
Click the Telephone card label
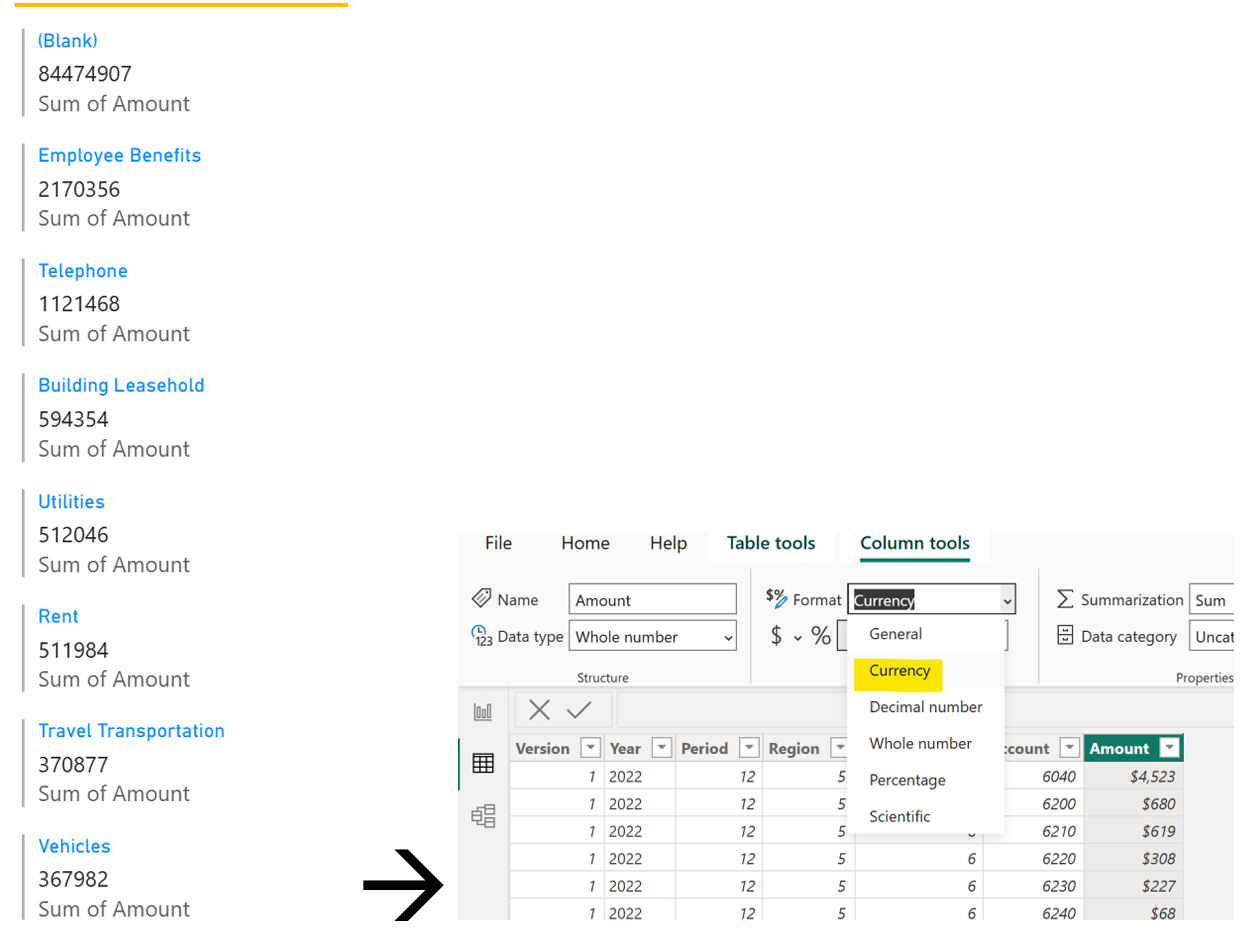pos(83,271)
